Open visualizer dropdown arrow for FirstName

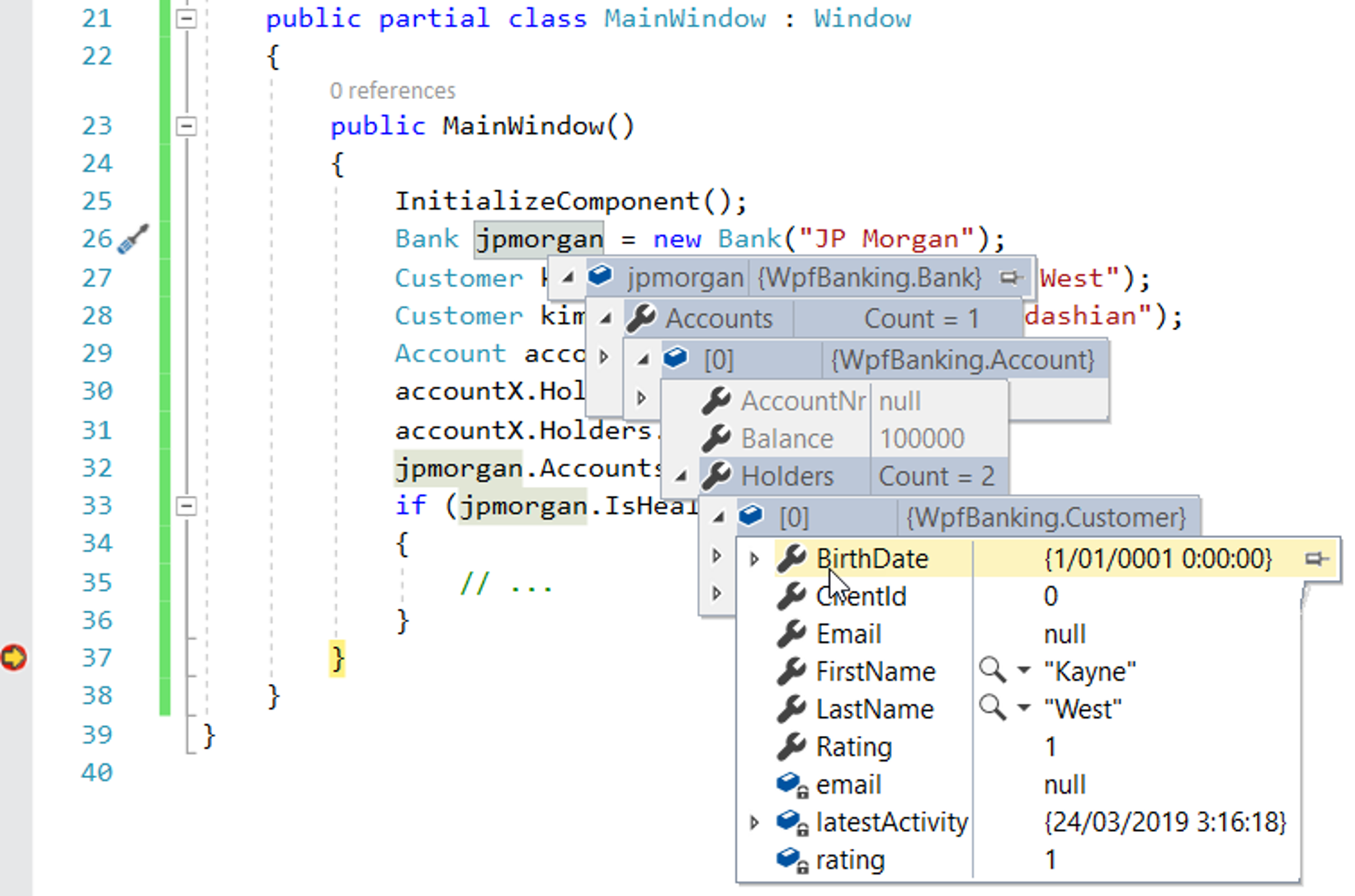click(x=1024, y=671)
